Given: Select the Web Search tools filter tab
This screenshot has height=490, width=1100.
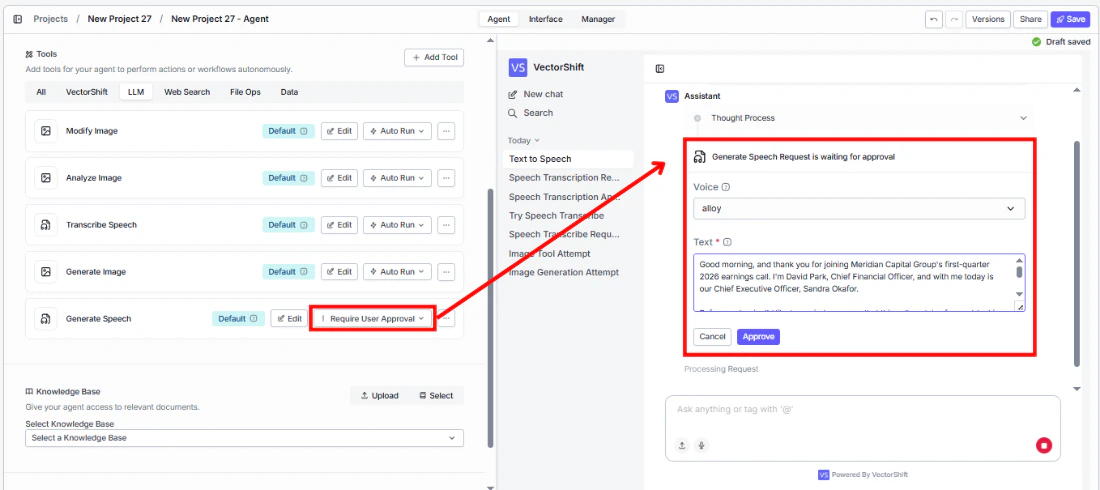Looking at the screenshot, I should (187, 92).
